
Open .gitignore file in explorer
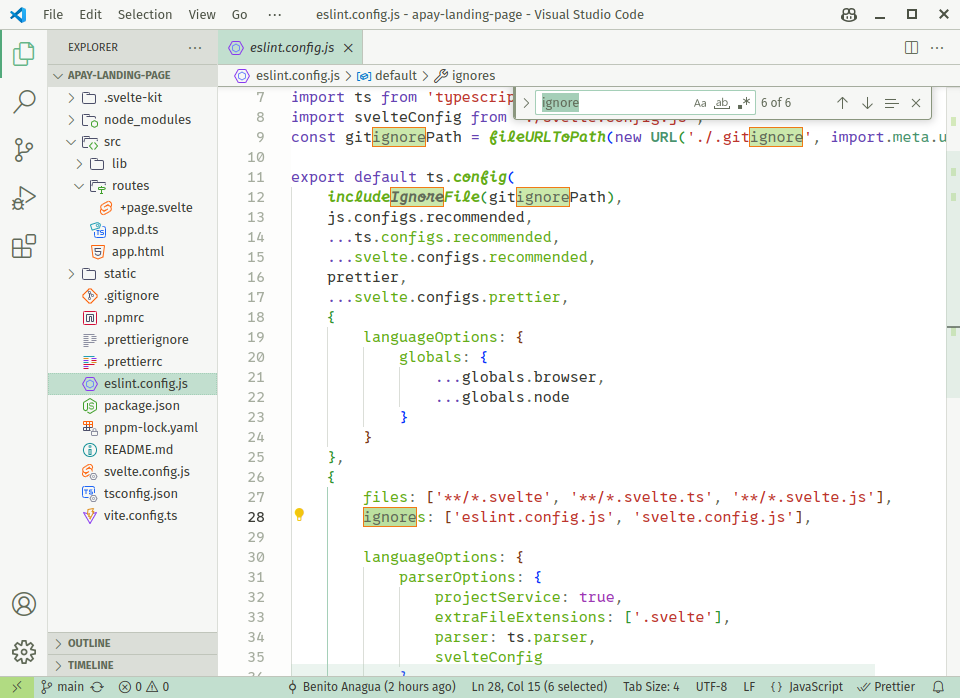(132, 296)
